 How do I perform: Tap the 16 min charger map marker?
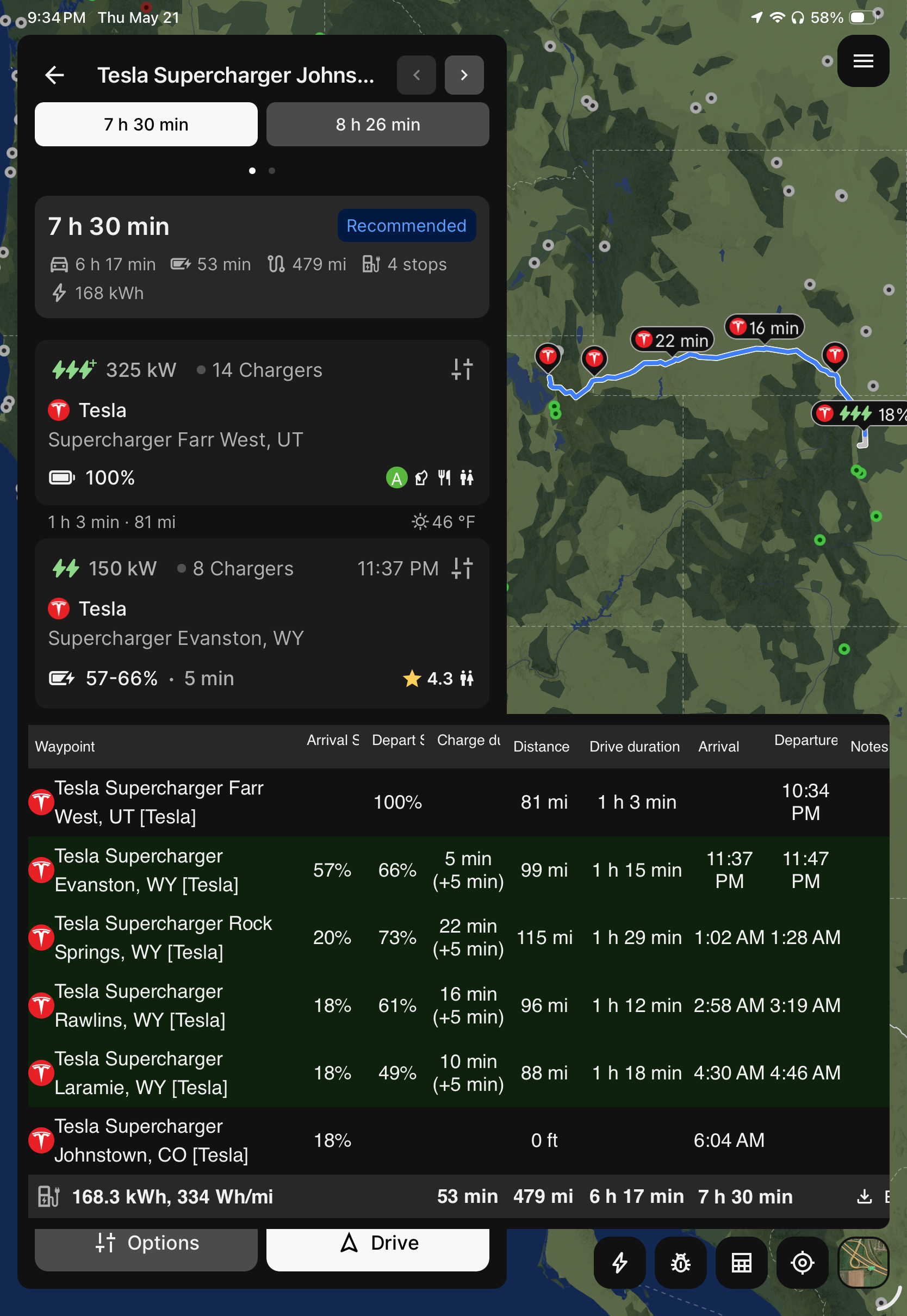(765, 328)
